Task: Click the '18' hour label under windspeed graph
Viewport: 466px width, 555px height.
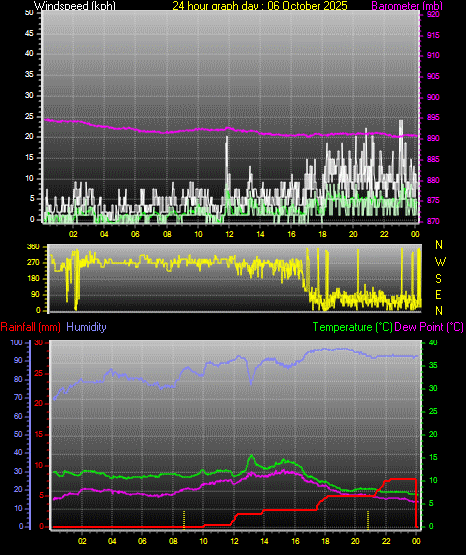Action: (x=322, y=234)
